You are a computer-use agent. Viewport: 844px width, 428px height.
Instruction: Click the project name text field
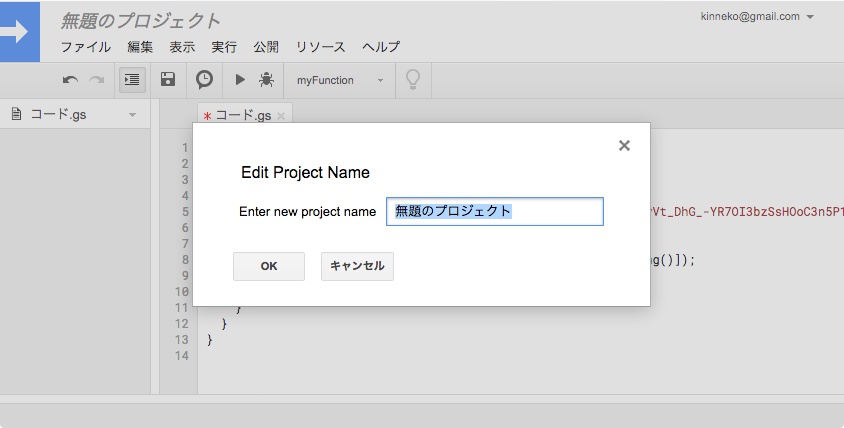point(494,212)
